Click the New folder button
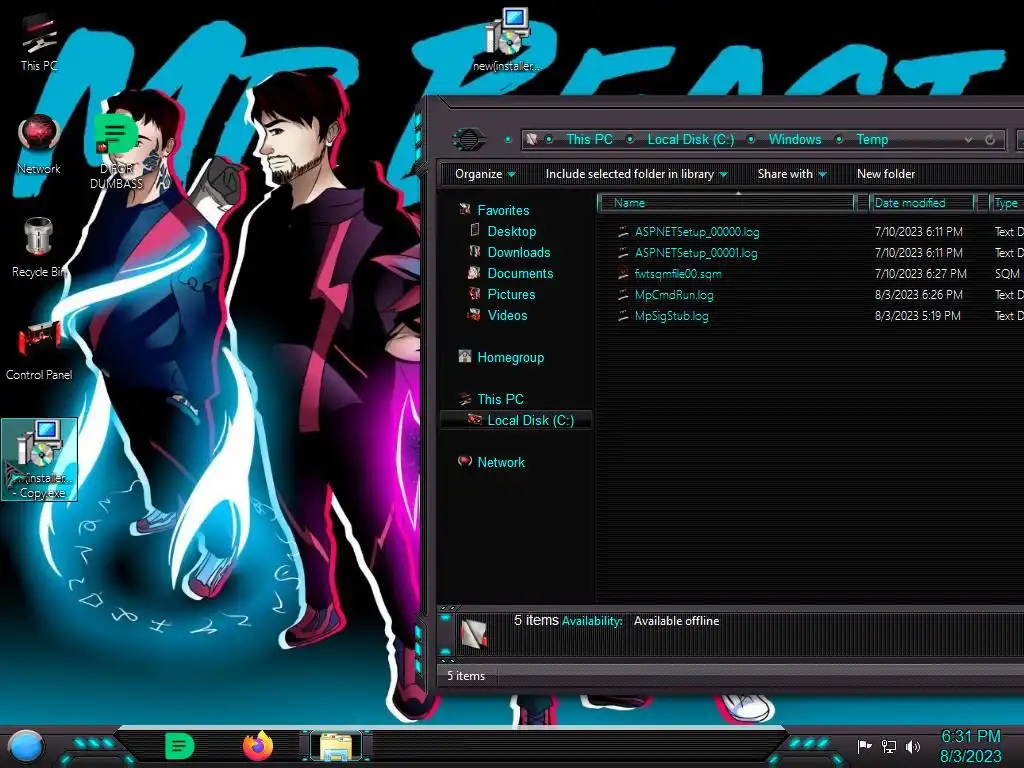 coord(886,174)
